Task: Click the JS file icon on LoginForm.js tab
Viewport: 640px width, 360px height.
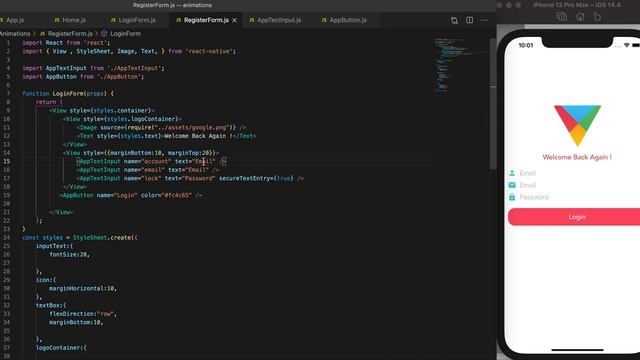Action: coord(113,20)
